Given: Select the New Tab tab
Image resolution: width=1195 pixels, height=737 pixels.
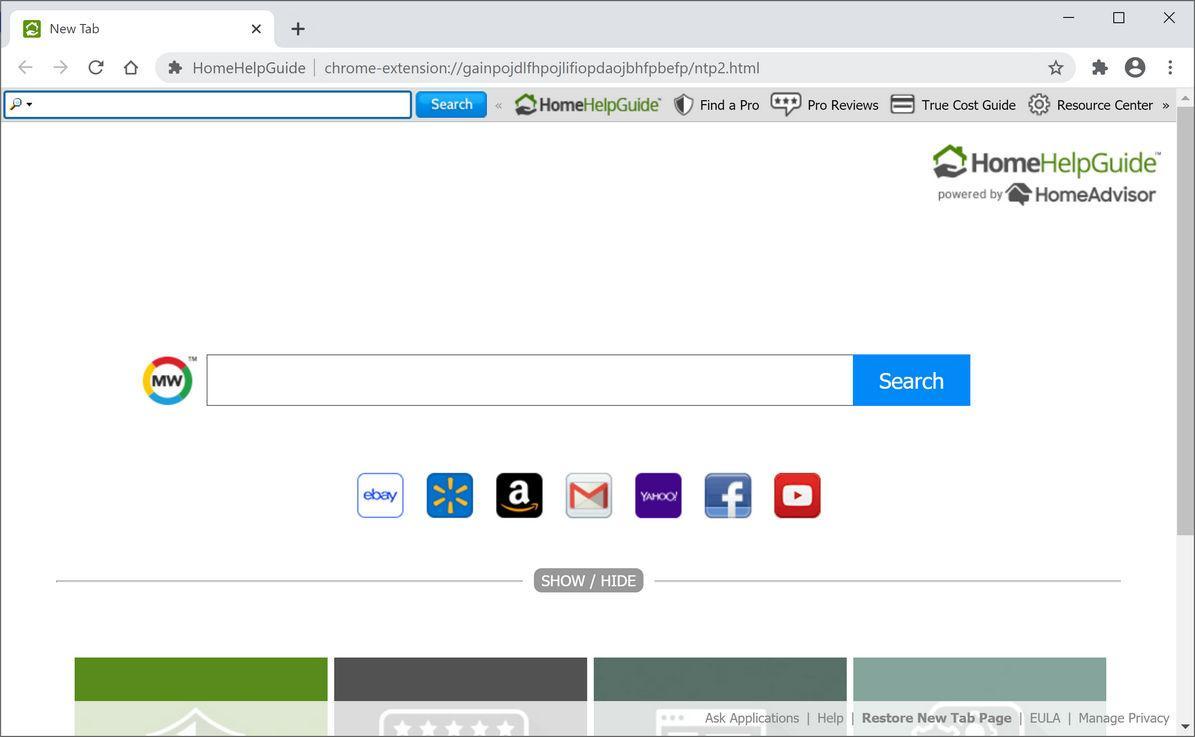Looking at the screenshot, I should 142,29.
